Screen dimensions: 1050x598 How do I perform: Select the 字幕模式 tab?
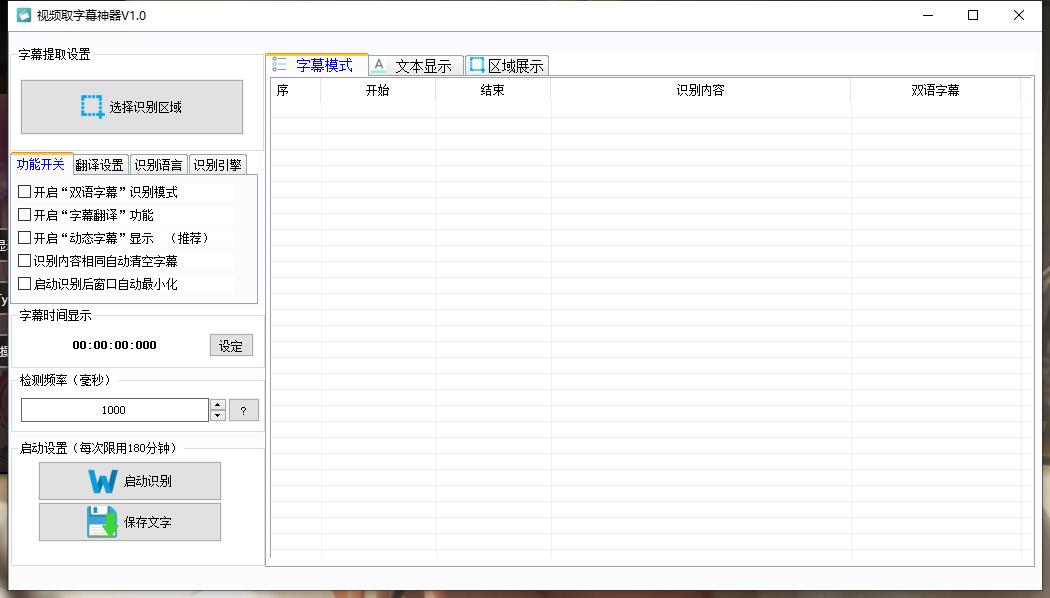[317, 65]
